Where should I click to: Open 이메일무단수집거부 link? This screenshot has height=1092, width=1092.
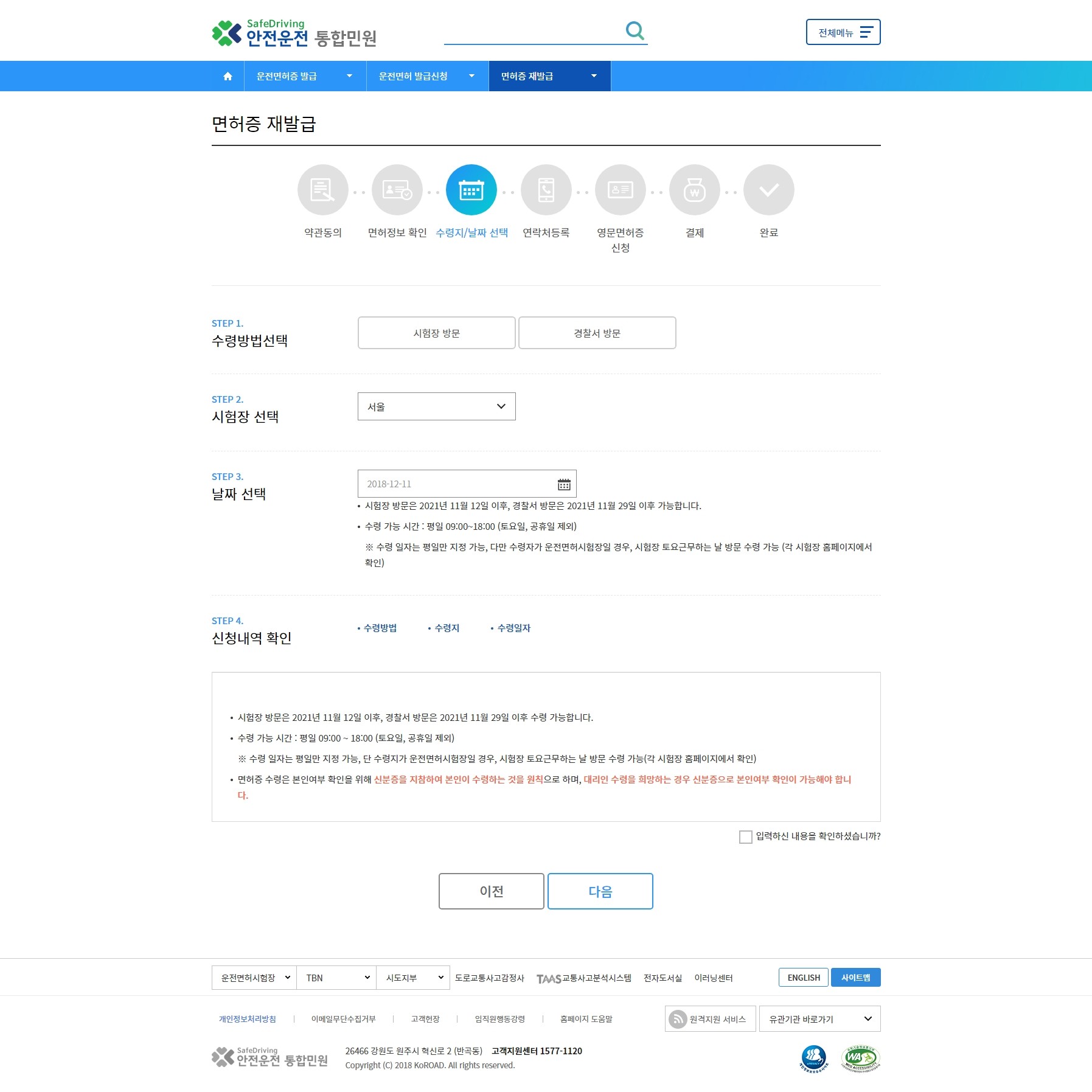point(344,1019)
